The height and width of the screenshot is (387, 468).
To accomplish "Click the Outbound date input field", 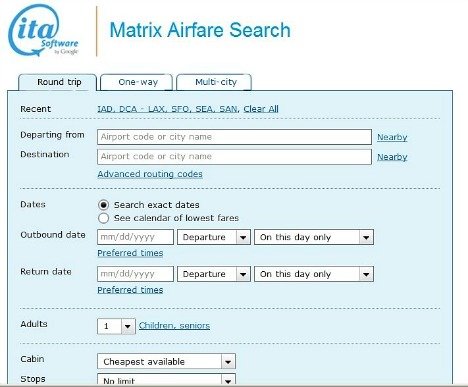I will click(x=135, y=237).
